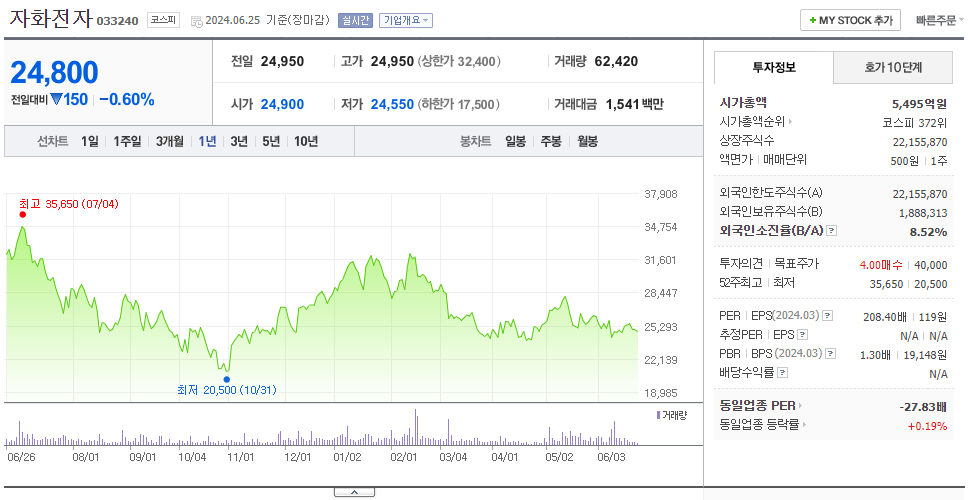Click the 코스피 372위 rank value
Viewport: 968px width, 500px height.
[x=914, y=122]
